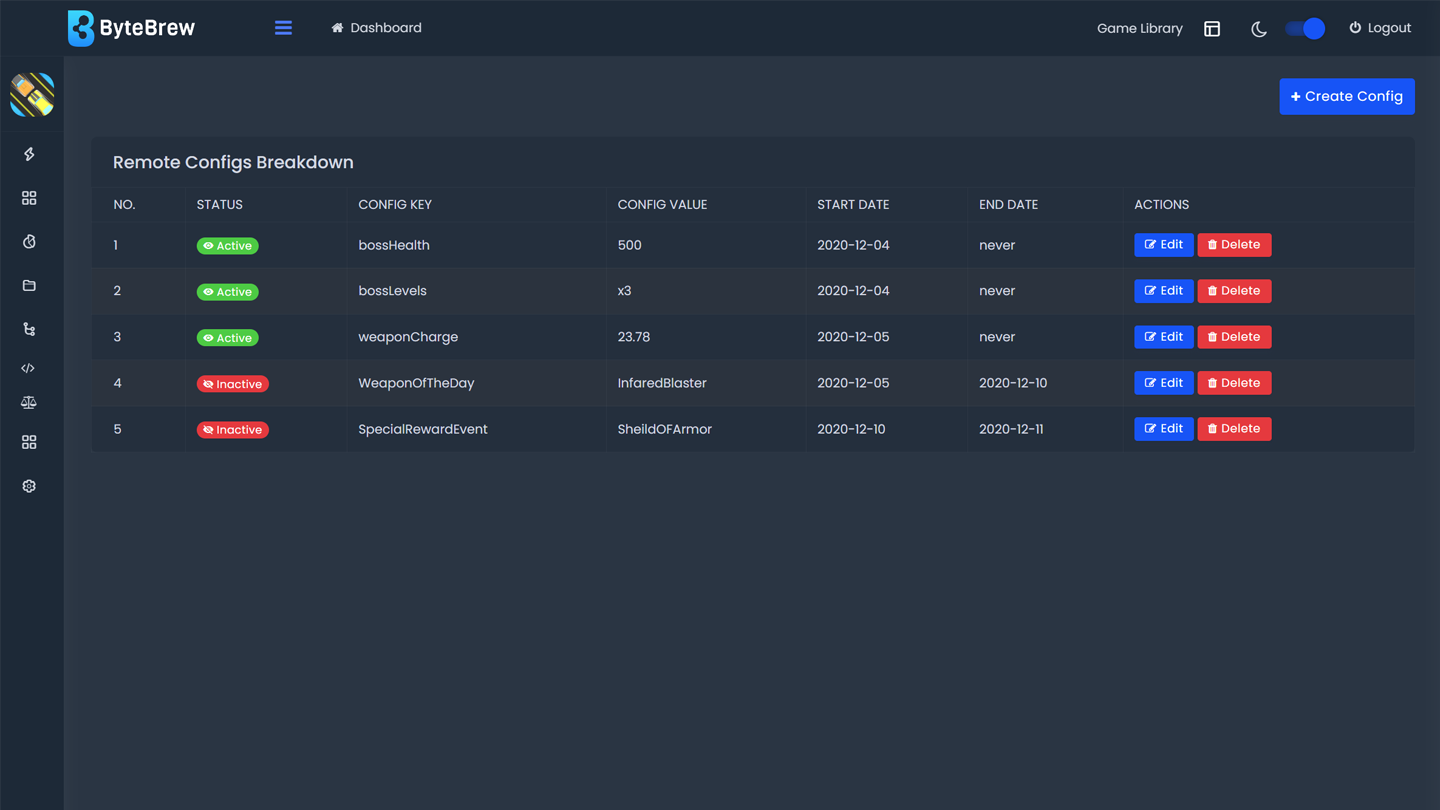
Task: Open the lightning bolt sidebar icon
Action: coord(29,154)
